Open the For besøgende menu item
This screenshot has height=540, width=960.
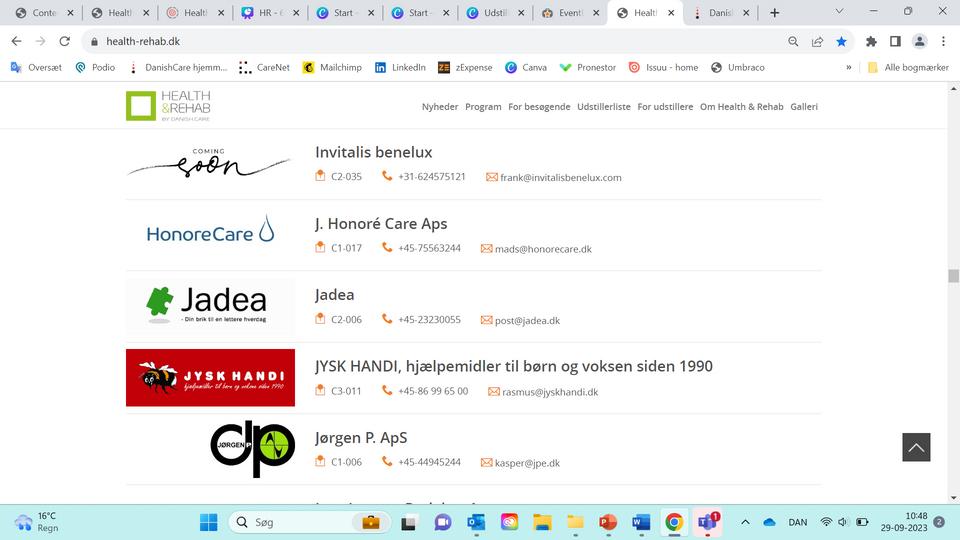coord(539,107)
